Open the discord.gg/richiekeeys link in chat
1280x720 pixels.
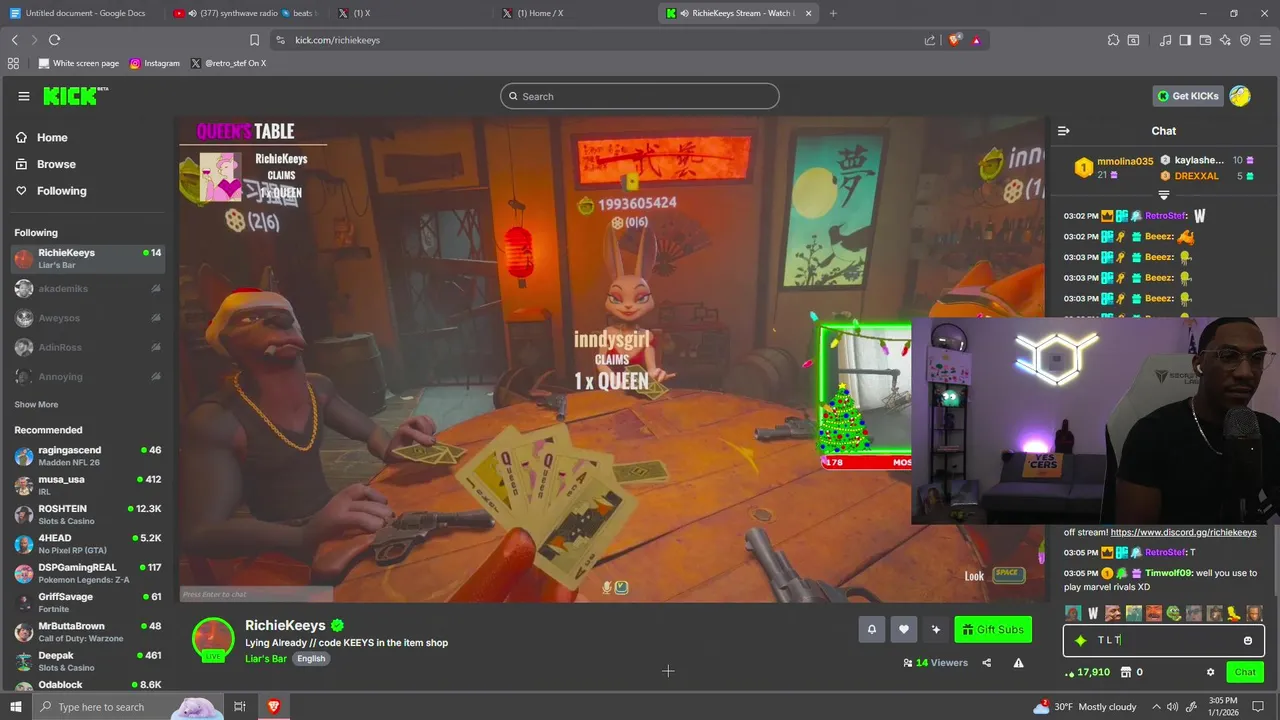(1183, 532)
